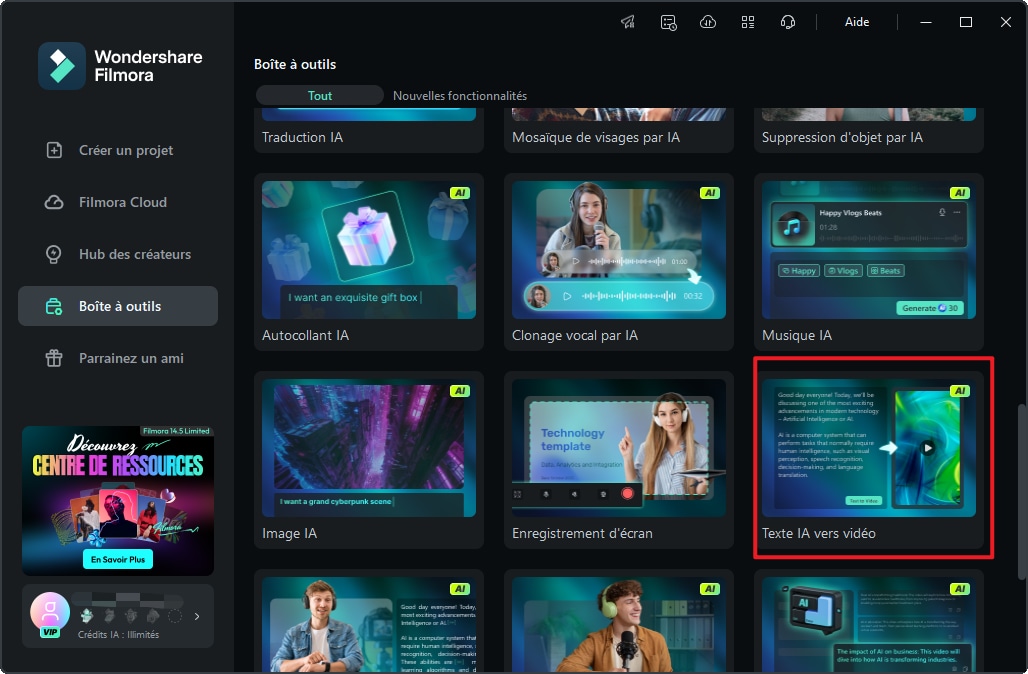1028x674 pixels.
Task: Click the Crédits IA : Illimités text
Action: point(118,635)
